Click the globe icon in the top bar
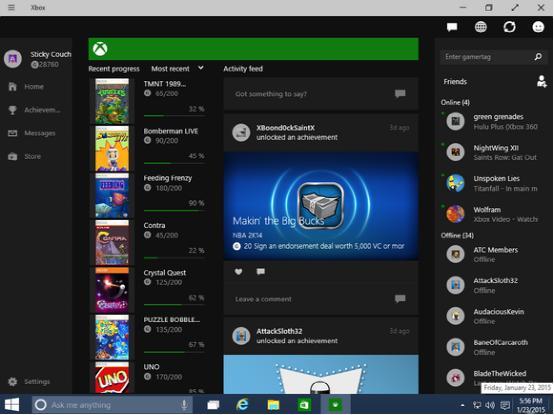This screenshot has width=554, height=415. pyautogui.click(x=481, y=27)
